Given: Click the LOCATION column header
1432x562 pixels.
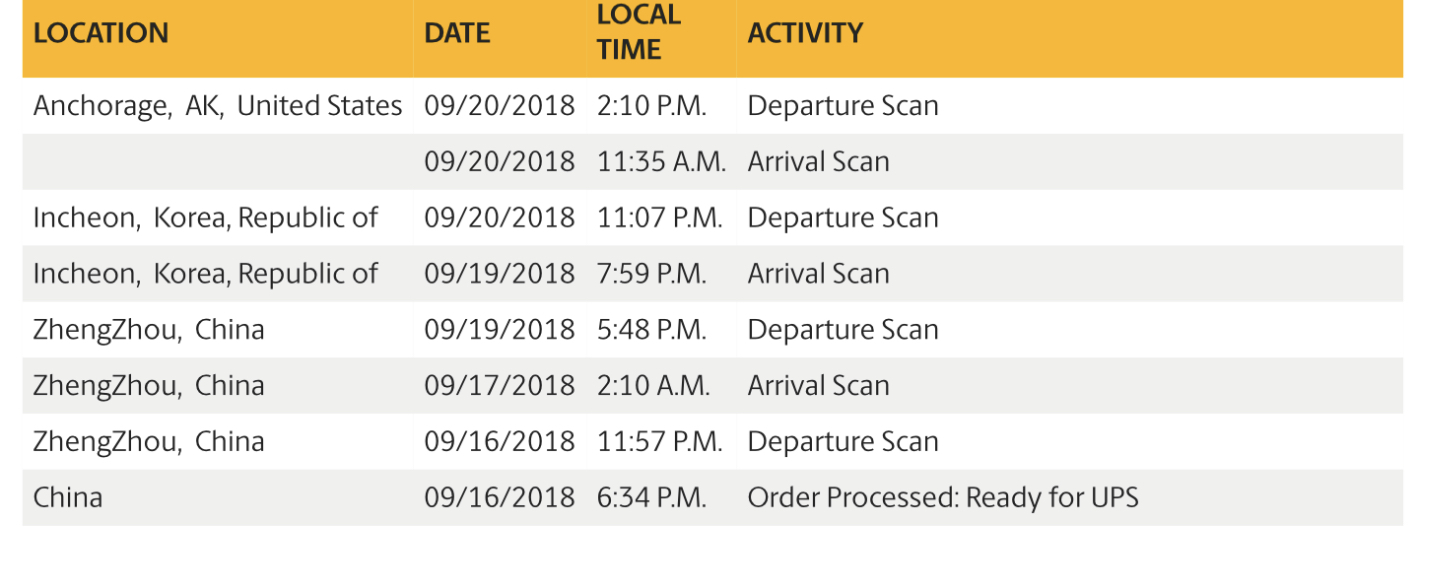Looking at the screenshot, I should click(x=100, y=33).
